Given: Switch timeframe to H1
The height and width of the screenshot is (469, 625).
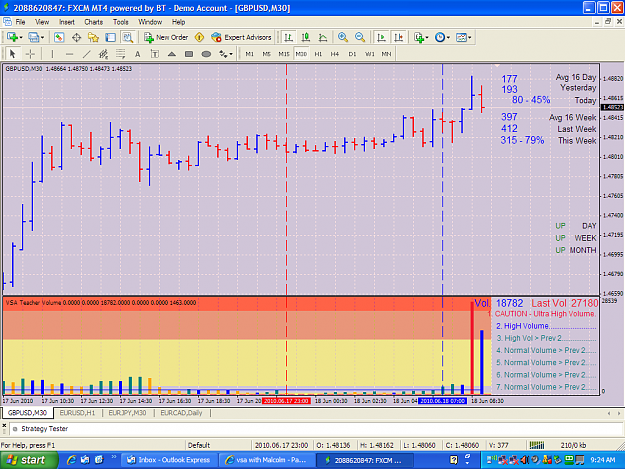Looking at the screenshot, I should coord(318,54).
